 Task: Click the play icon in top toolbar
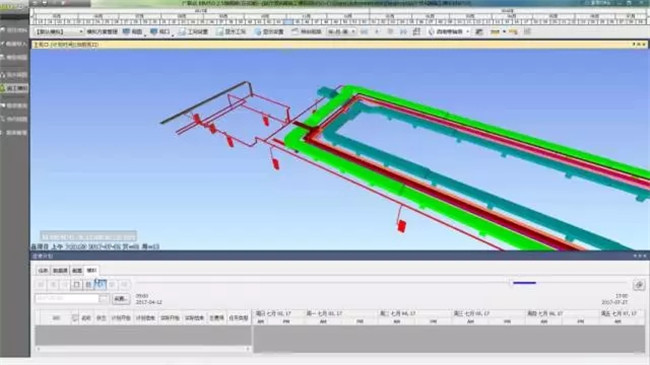coord(377,32)
